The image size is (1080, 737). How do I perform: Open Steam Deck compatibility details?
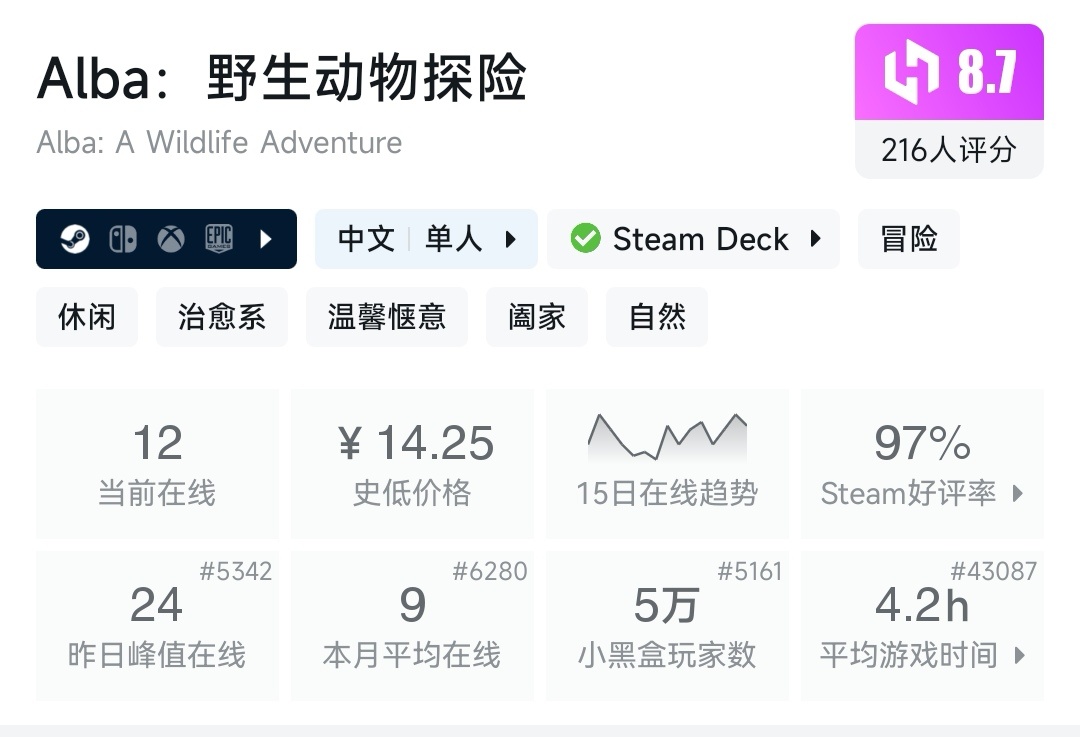tap(816, 239)
